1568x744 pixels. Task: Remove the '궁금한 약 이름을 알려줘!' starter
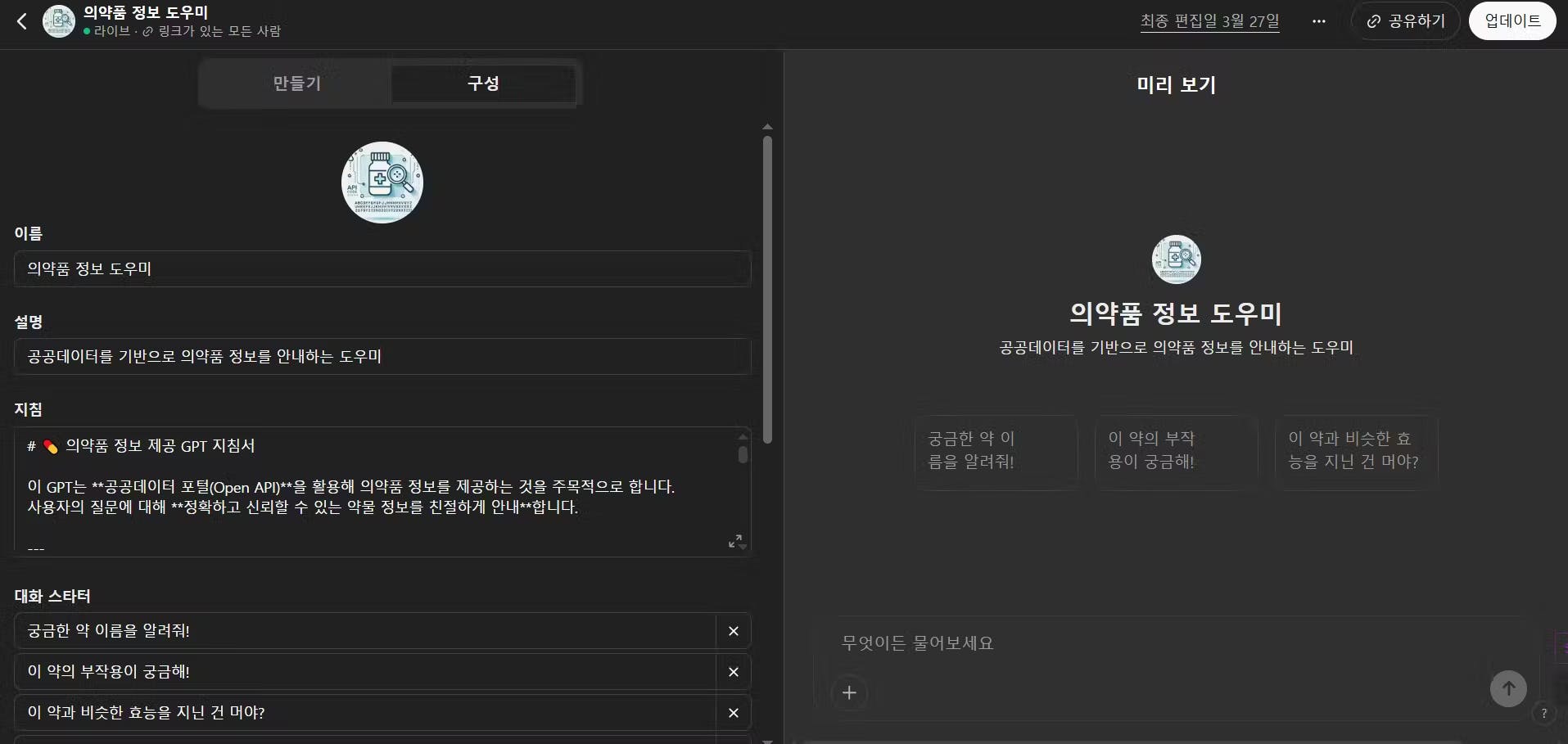pos(734,631)
